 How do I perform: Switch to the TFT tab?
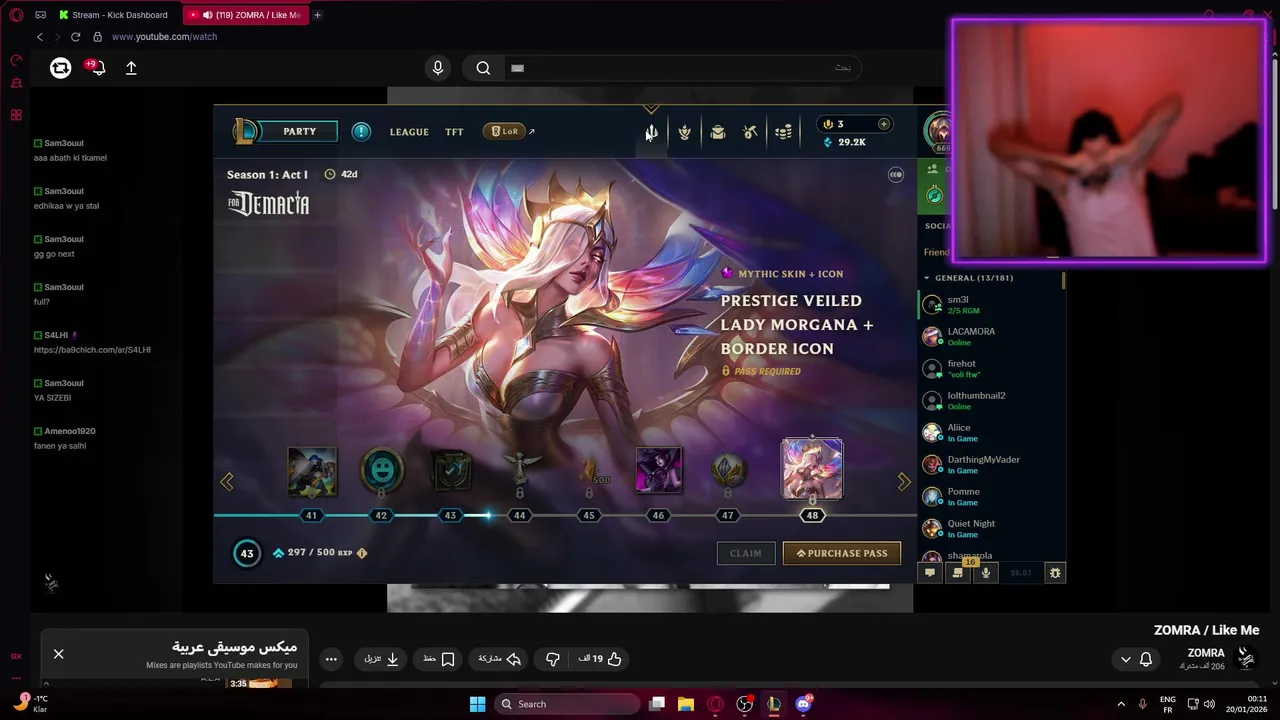(454, 132)
